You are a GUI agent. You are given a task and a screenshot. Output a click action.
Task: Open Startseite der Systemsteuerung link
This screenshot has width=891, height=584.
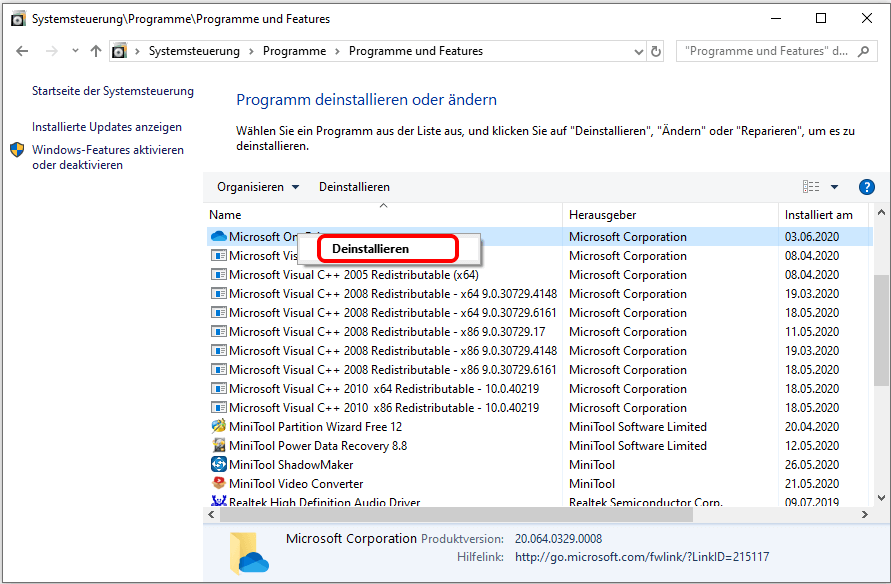113,91
